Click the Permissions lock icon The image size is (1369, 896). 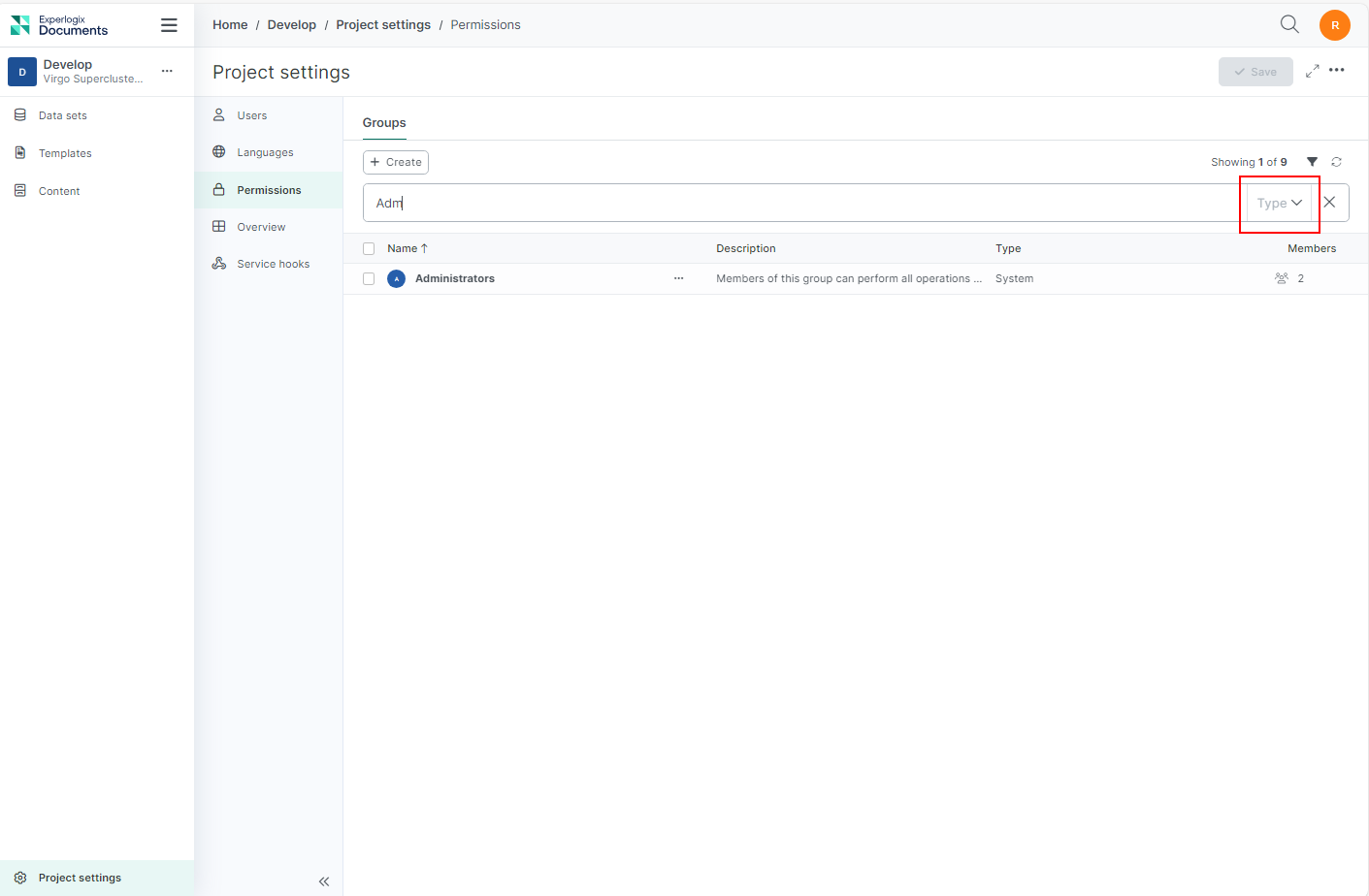tap(219, 189)
